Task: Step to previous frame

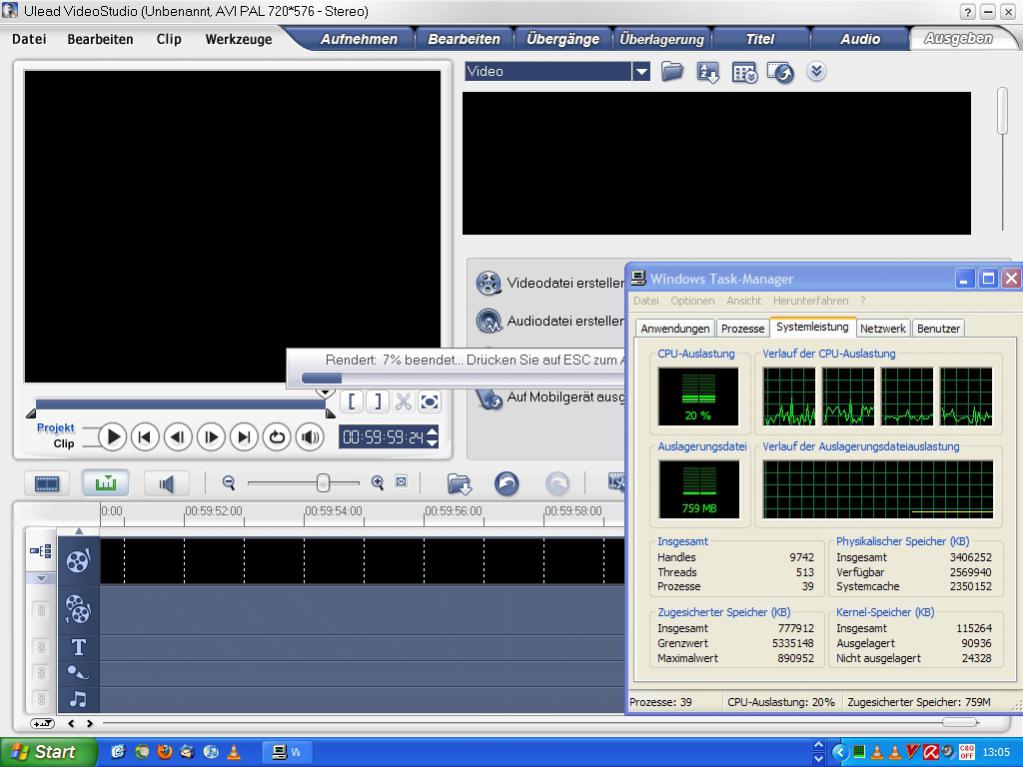Action: tap(178, 437)
